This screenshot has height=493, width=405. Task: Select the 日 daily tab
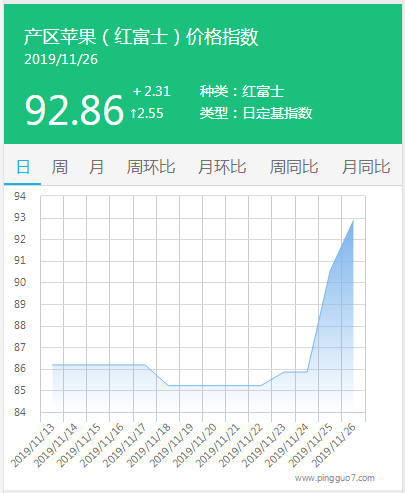[x=23, y=167]
